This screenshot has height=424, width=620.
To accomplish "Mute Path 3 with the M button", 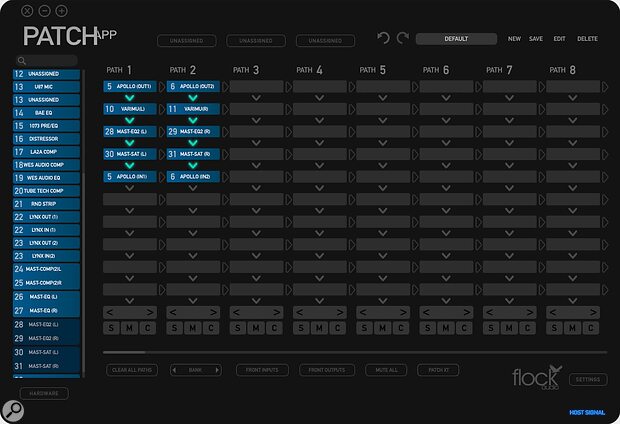I will [256, 328].
